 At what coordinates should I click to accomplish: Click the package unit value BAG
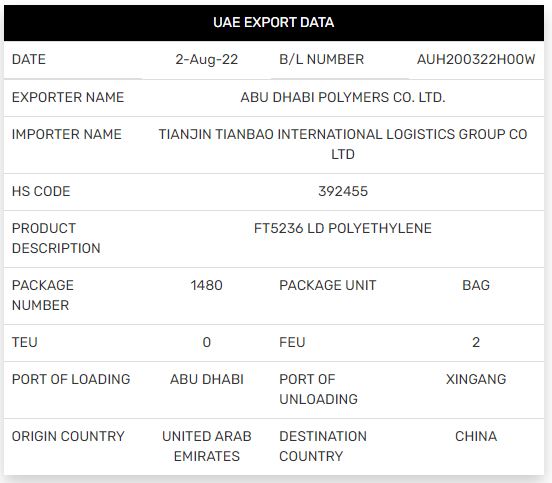(x=476, y=286)
